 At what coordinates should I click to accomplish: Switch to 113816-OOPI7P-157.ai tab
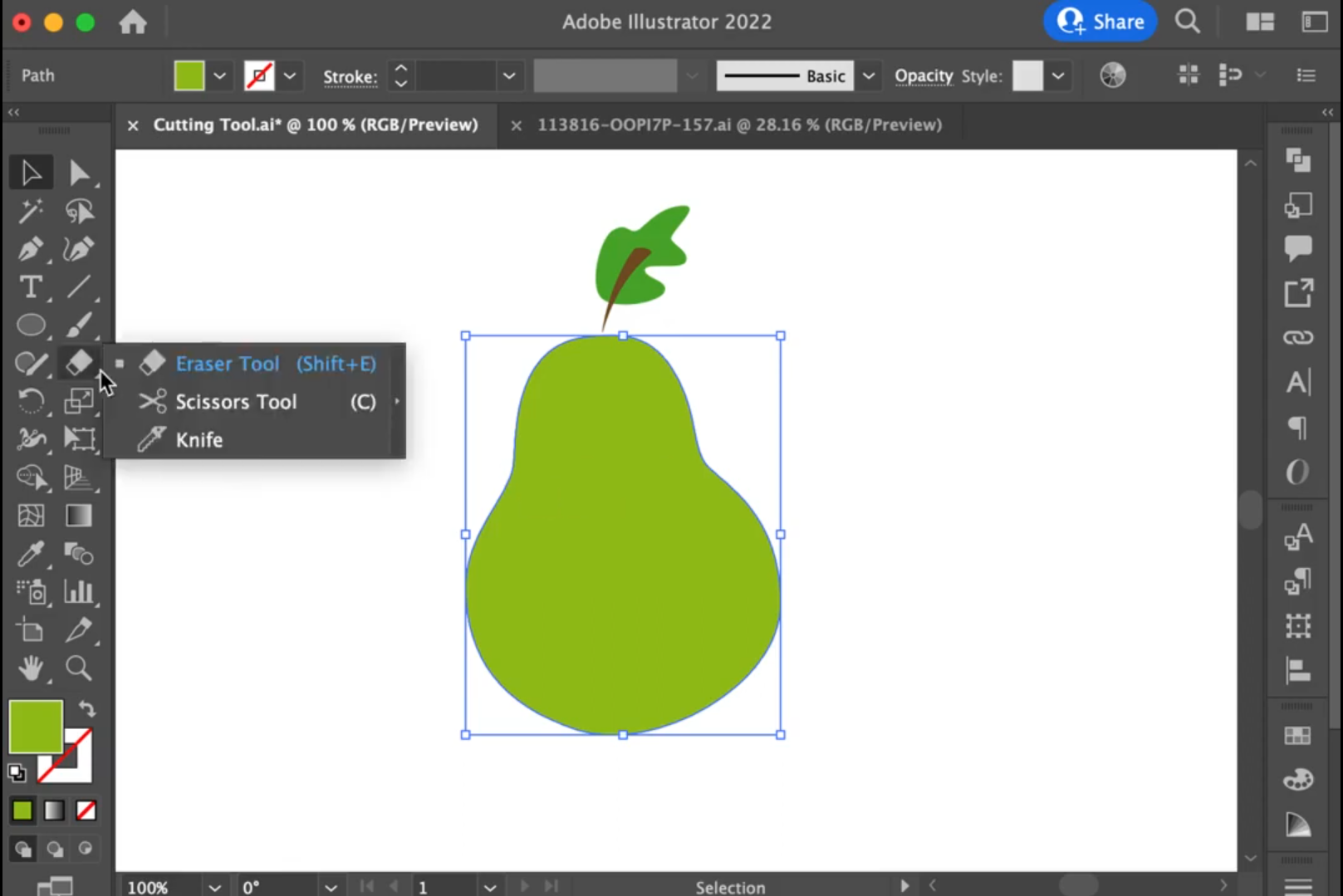tap(738, 125)
